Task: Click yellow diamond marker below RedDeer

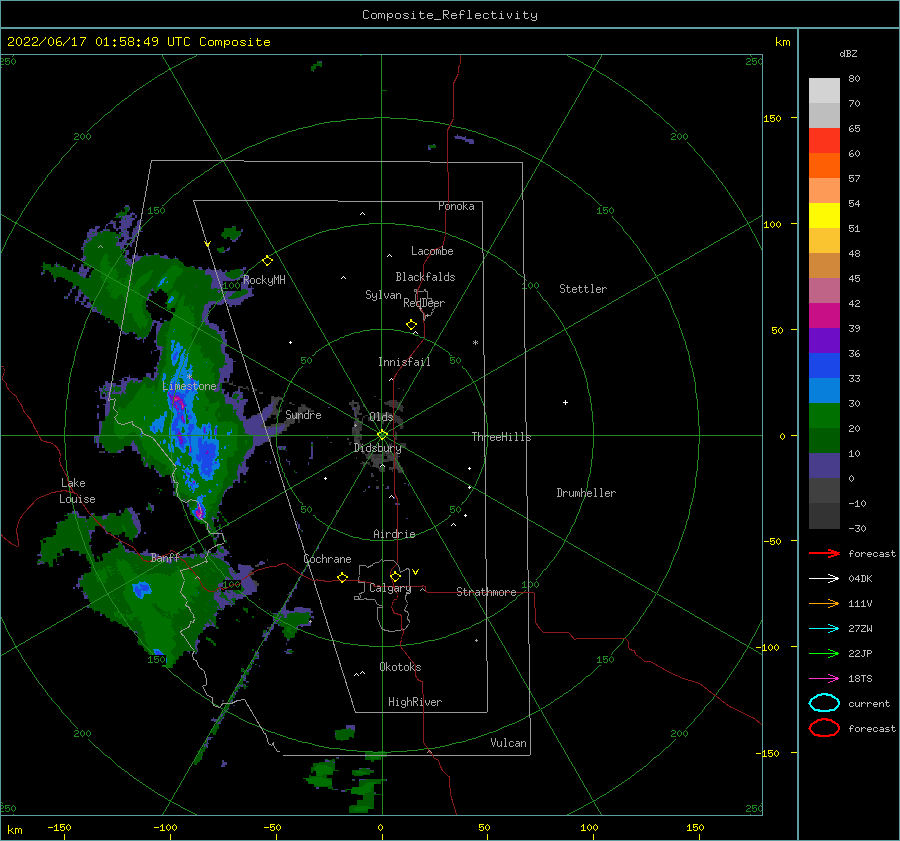Action: [x=411, y=325]
